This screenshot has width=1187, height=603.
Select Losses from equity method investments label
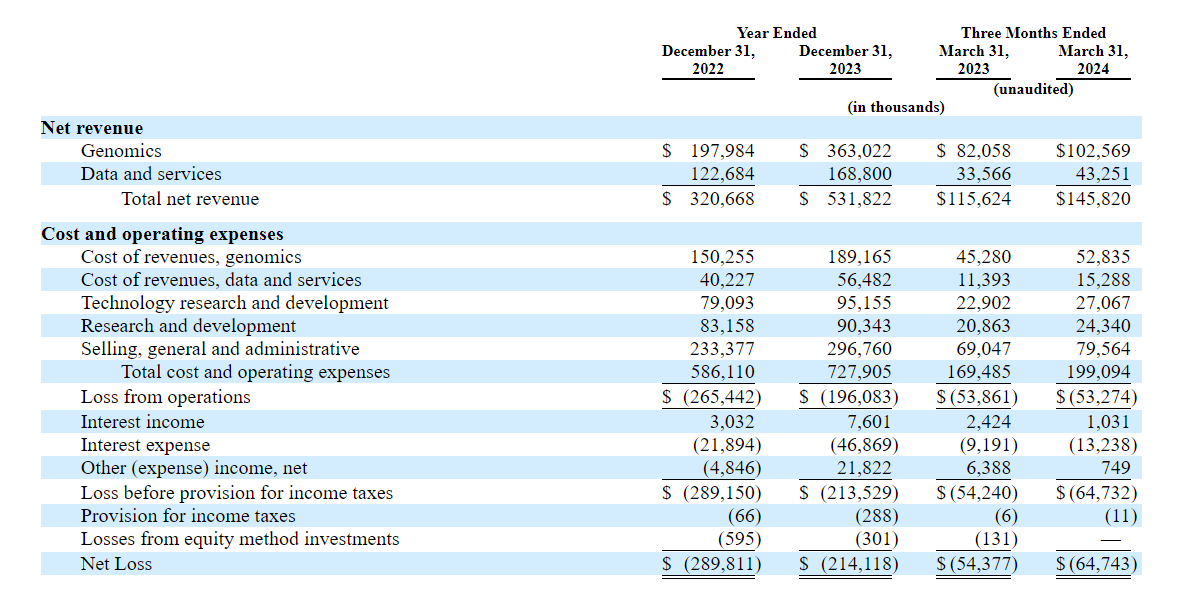click(x=240, y=539)
